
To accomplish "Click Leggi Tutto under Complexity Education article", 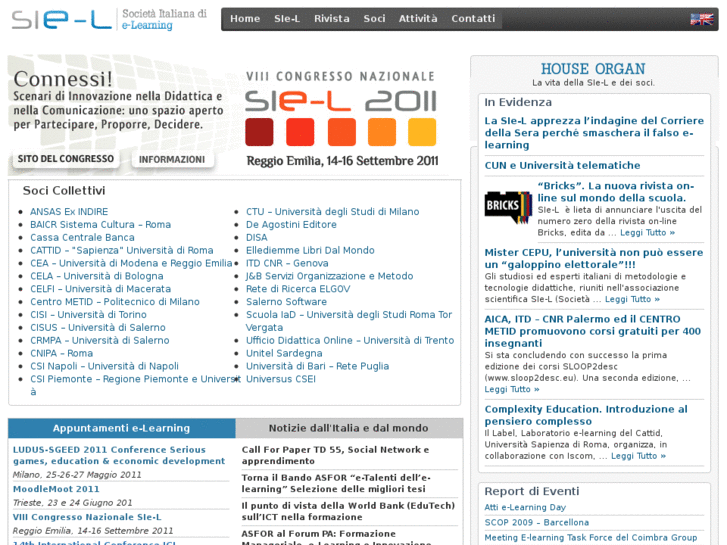I will tap(638, 456).
